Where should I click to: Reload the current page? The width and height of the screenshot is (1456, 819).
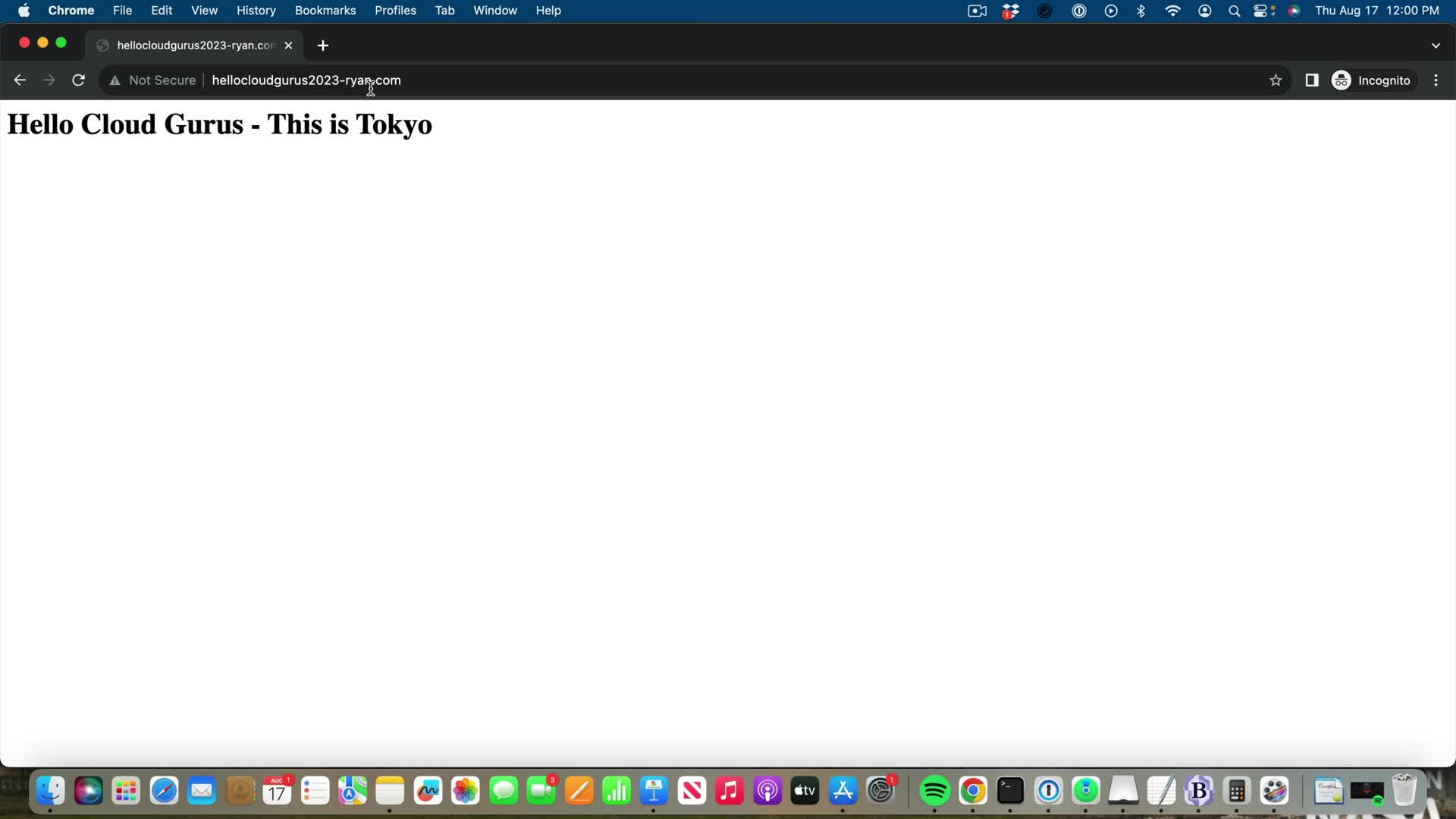pos(78,80)
